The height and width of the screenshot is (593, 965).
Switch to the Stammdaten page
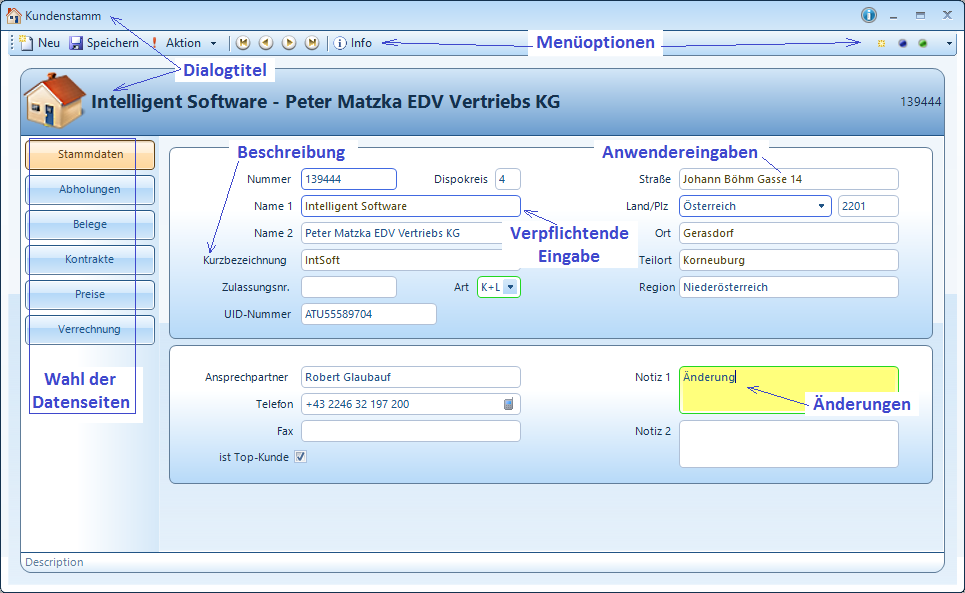pyautogui.click(x=90, y=154)
